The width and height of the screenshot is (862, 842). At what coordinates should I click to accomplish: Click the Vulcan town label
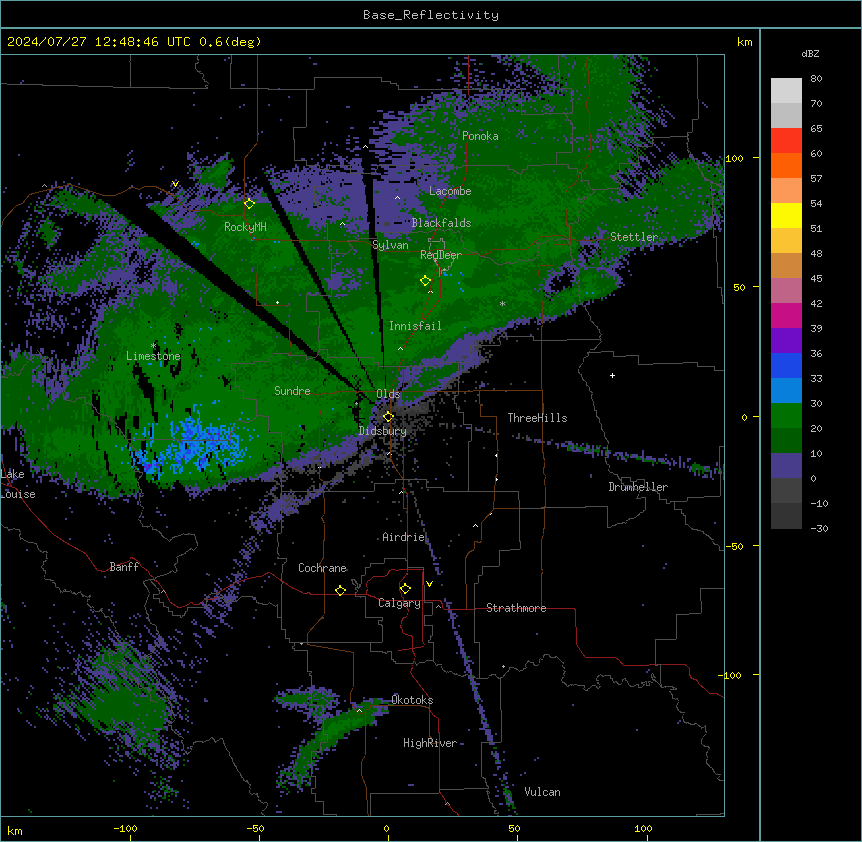click(x=542, y=792)
